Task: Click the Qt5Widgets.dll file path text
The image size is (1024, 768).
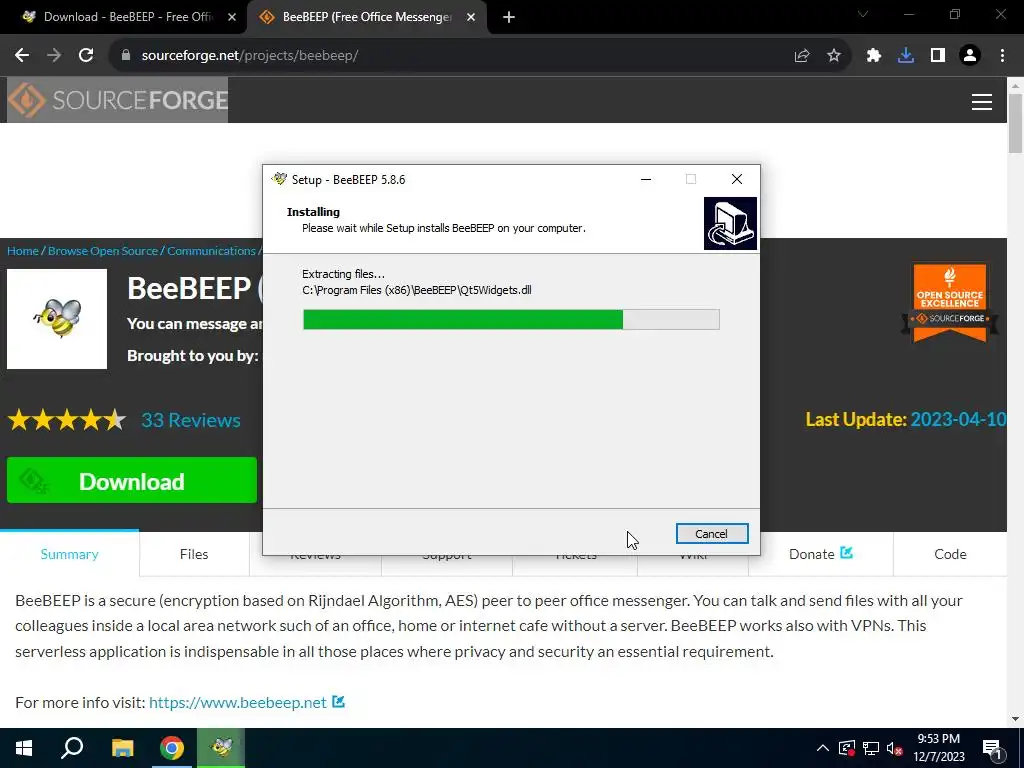Action: [x=417, y=290]
